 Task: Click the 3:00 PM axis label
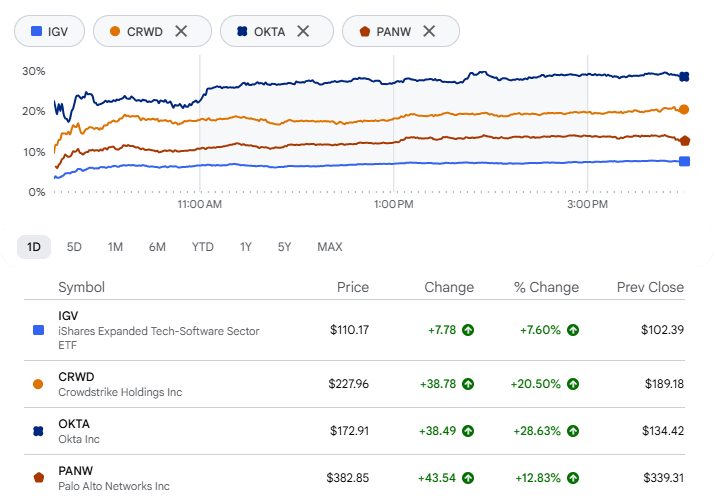(587, 204)
